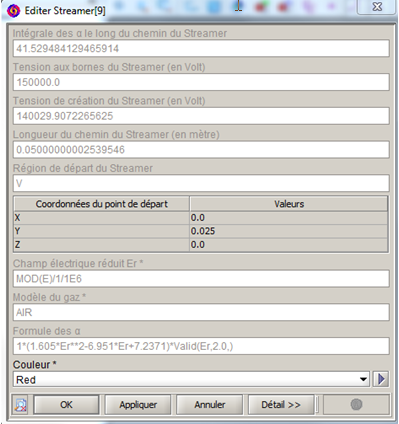Select the X coordinate value cell
The width and height of the screenshot is (399, 424).
tap(289, 218)
